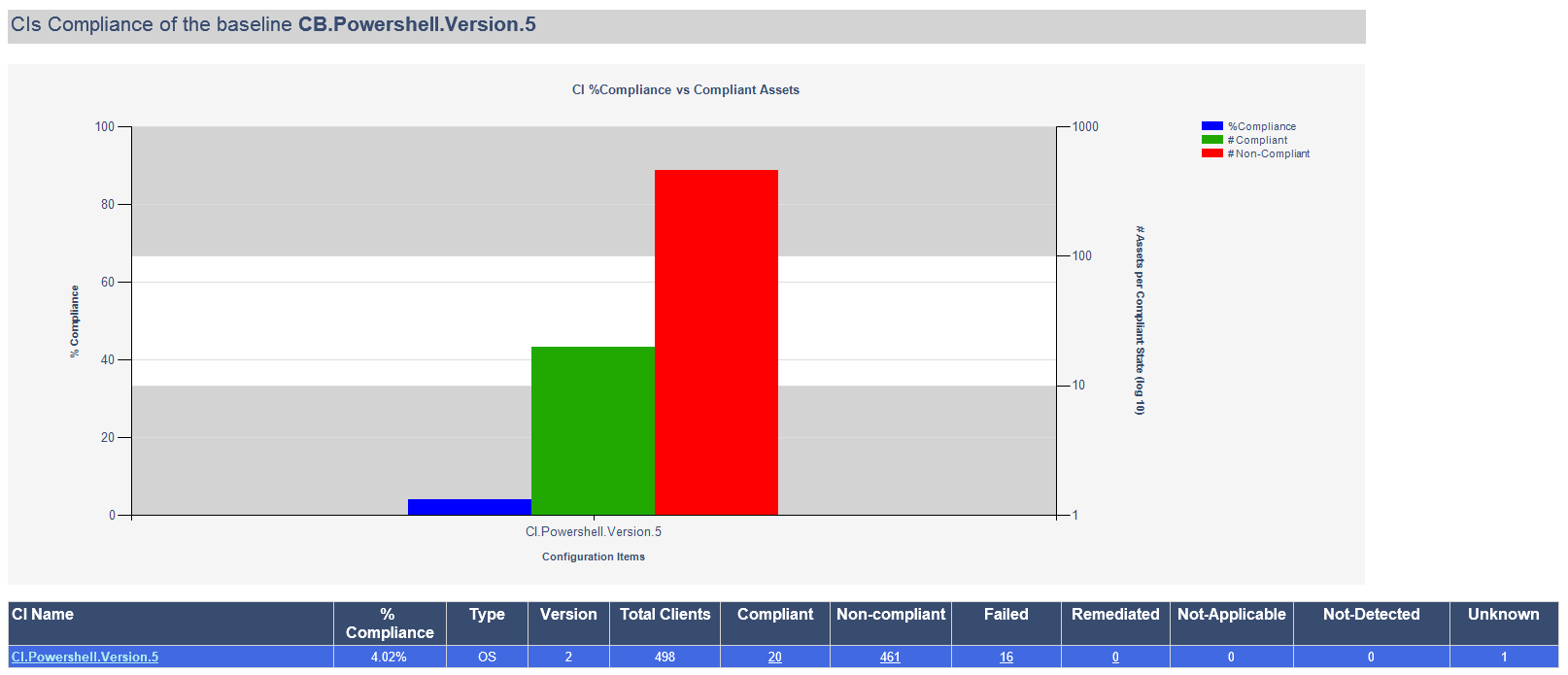Click the green #Compliant legend swatch

coord(1211,140)
